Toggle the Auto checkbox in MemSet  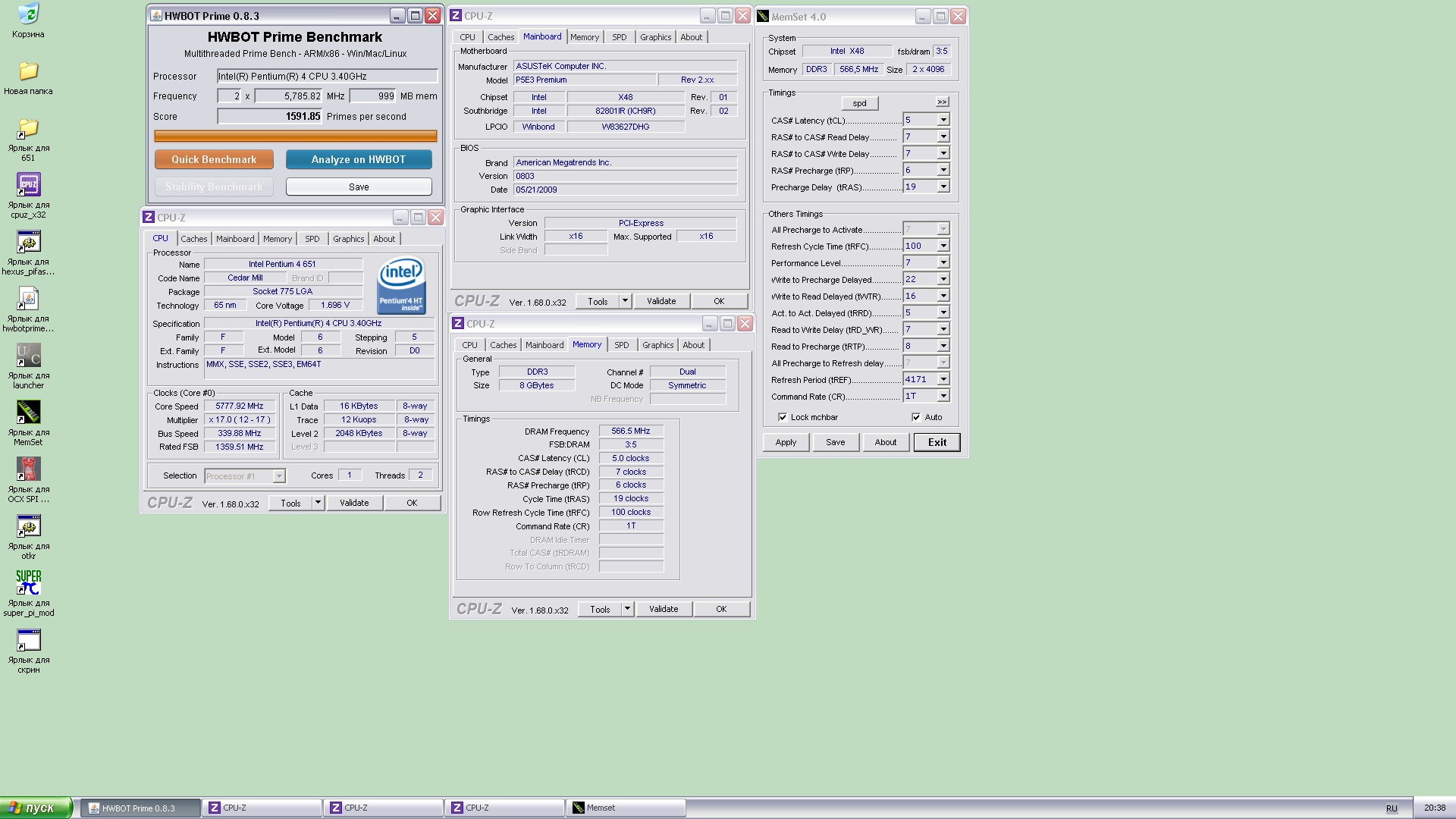pos(916,417)
